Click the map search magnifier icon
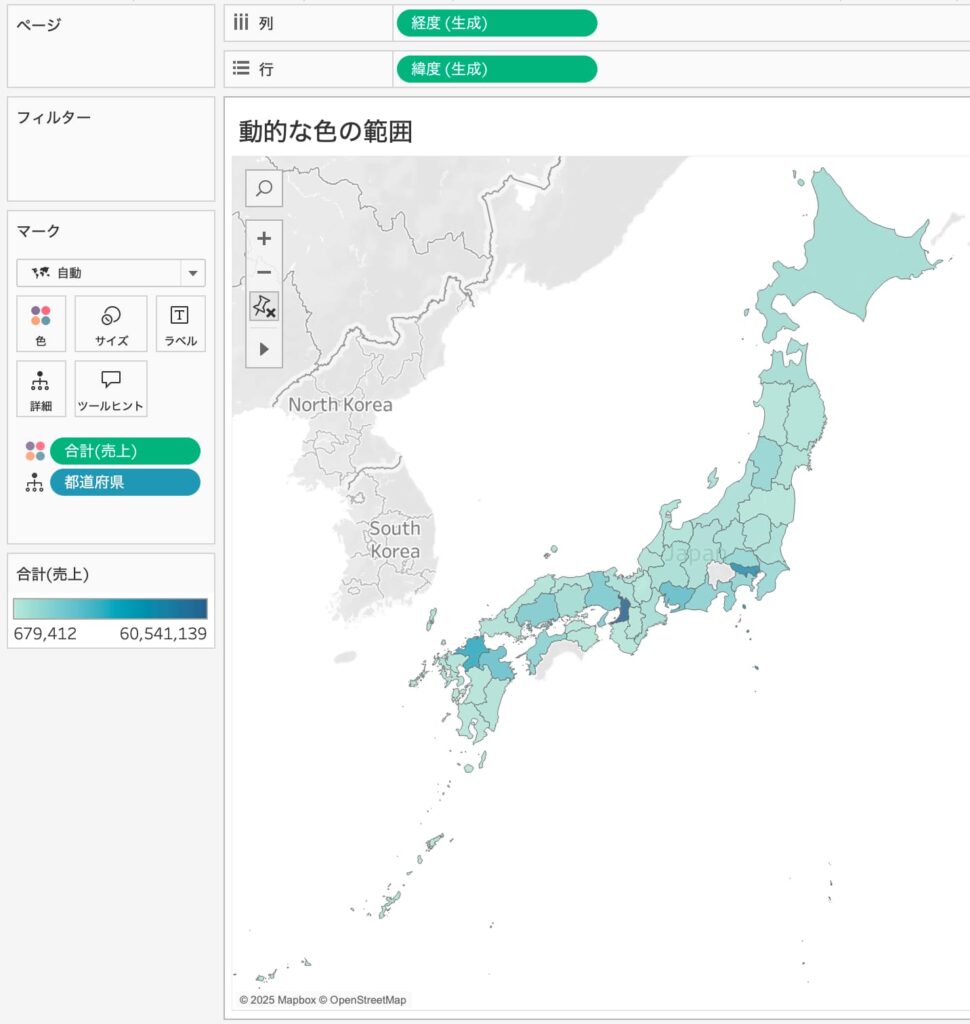The height and width of the screenshot is (1024, 970). click(x=264, y=188)
